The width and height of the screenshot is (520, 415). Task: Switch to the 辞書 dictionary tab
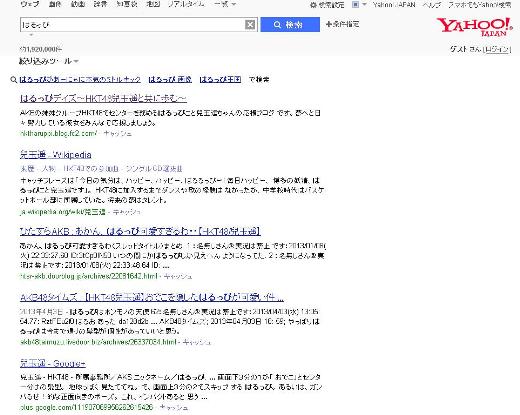point(100,4)
